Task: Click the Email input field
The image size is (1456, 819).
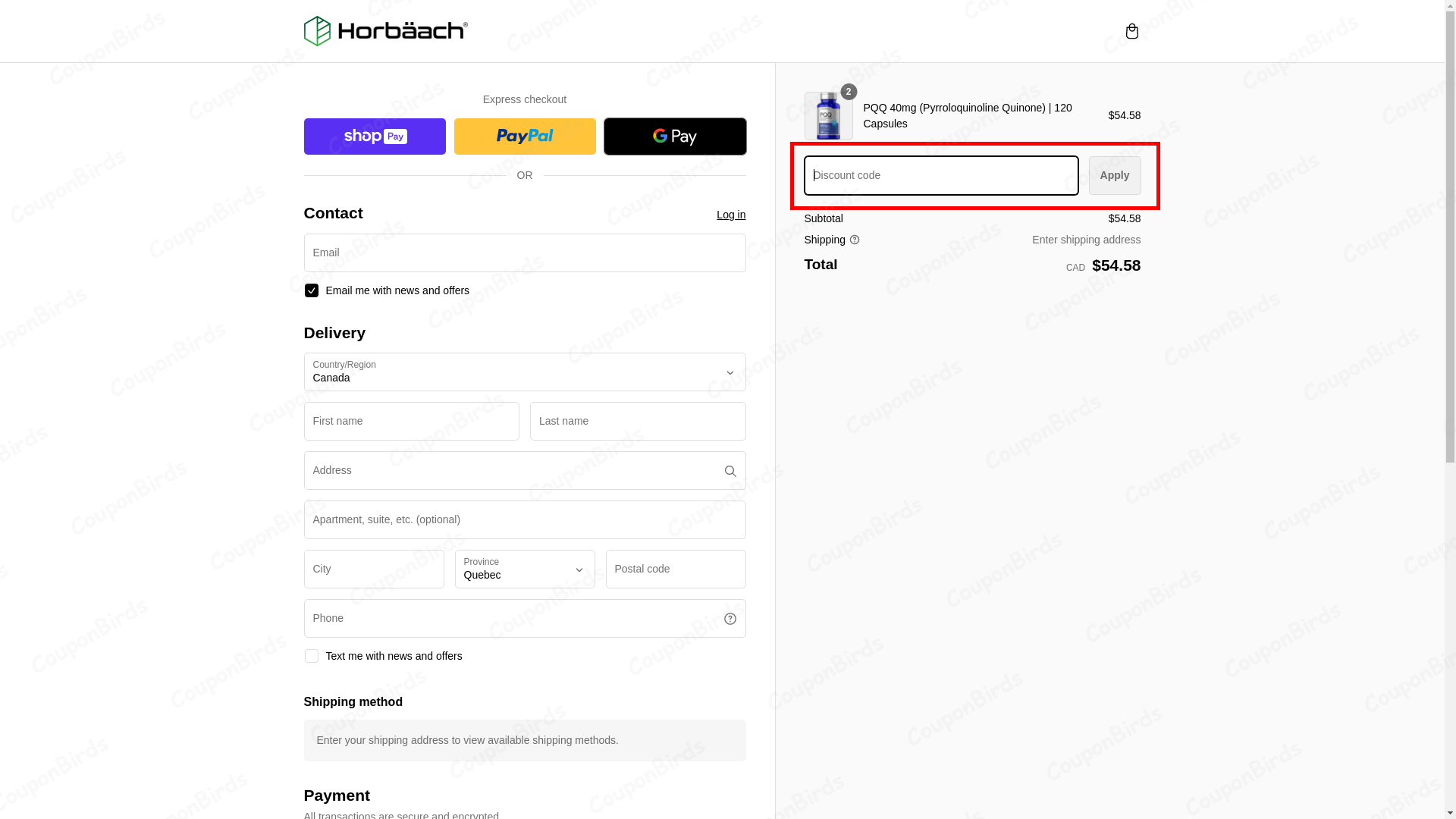Action: 525,253
